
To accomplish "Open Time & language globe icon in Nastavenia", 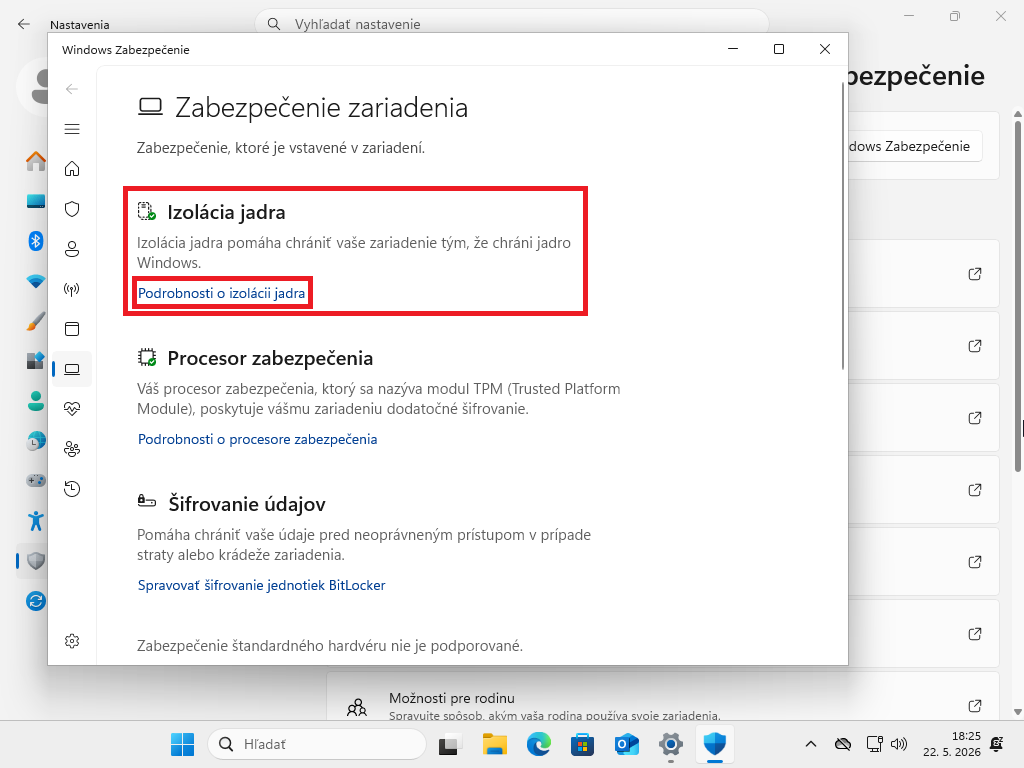I will coord(35,441).
